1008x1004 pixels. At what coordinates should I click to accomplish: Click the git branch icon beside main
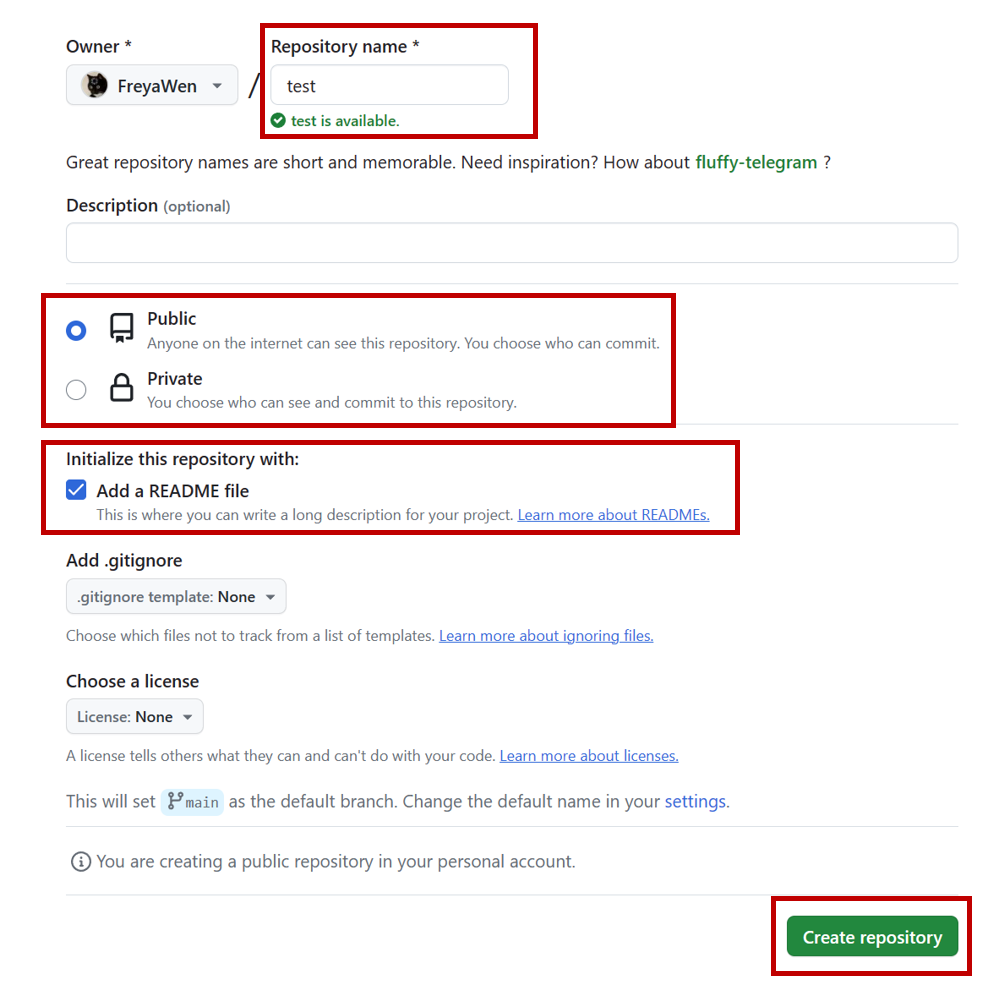coord(176,801)
